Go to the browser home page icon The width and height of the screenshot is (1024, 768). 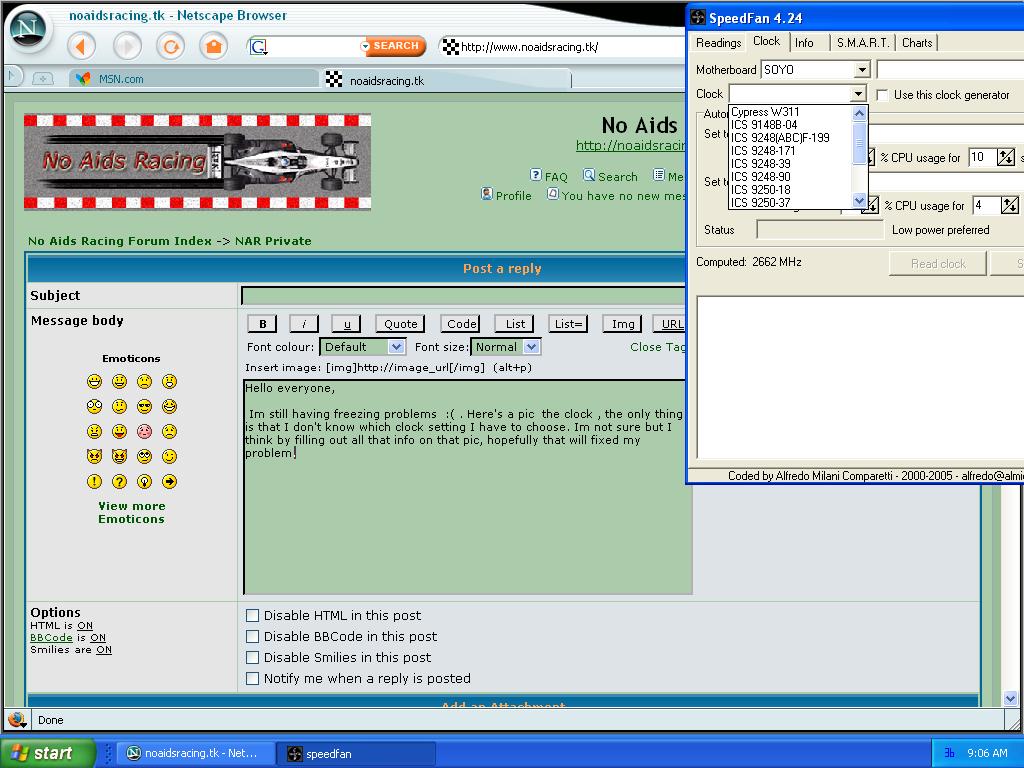pyautogui.click(x=213, y=46)
